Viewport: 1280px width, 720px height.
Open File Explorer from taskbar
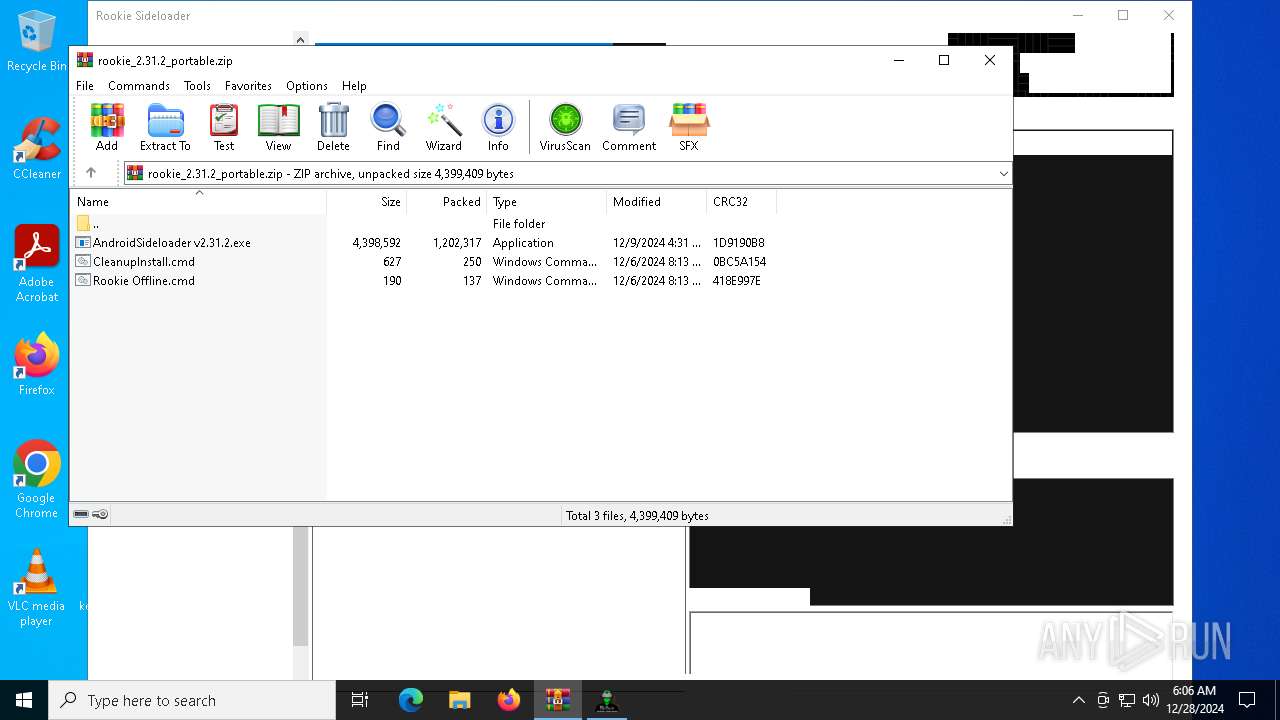coord(459,700)
